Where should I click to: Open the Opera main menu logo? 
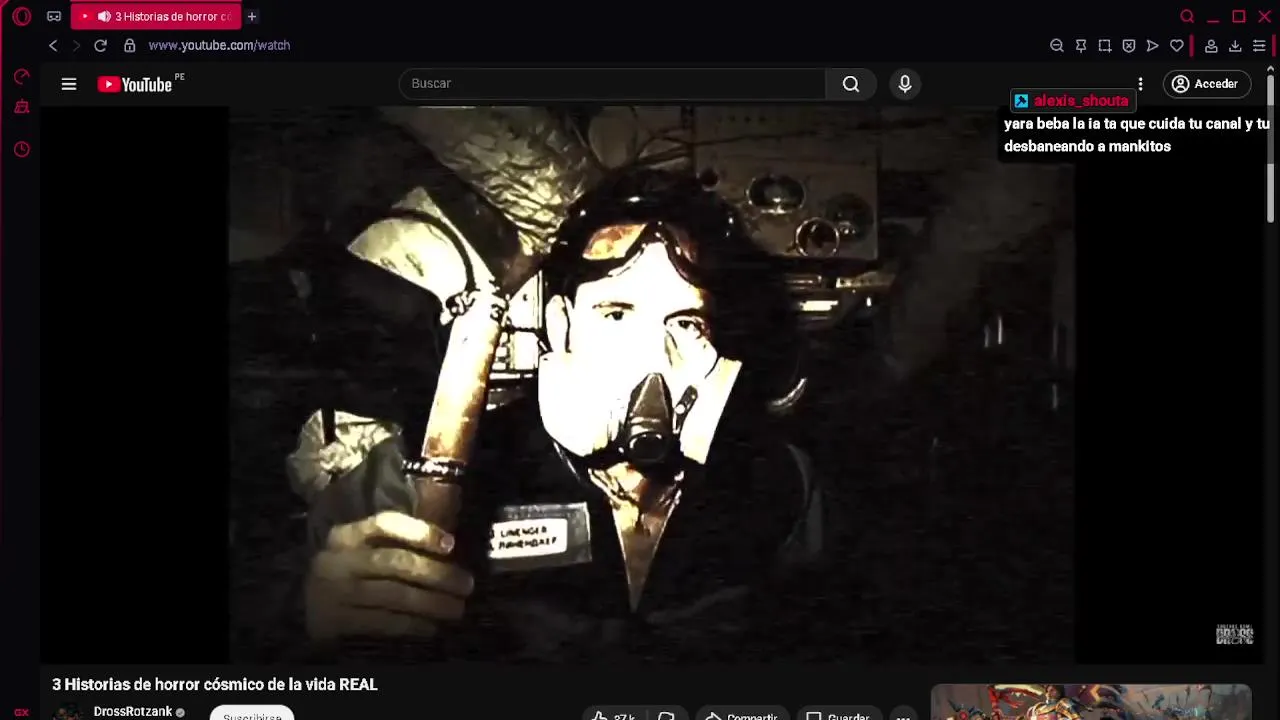[21, 17]
